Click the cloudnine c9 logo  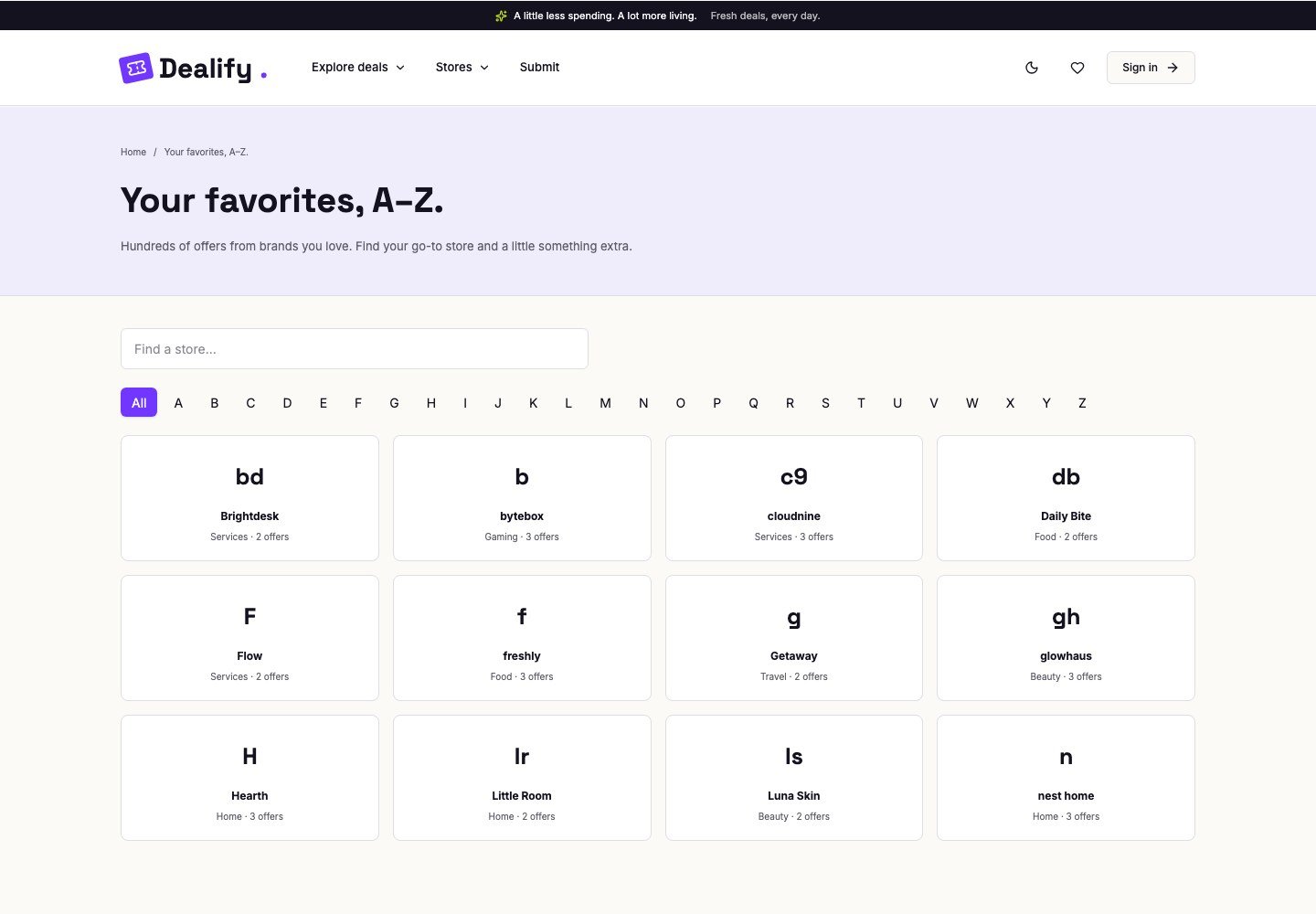tap(794, 477)
